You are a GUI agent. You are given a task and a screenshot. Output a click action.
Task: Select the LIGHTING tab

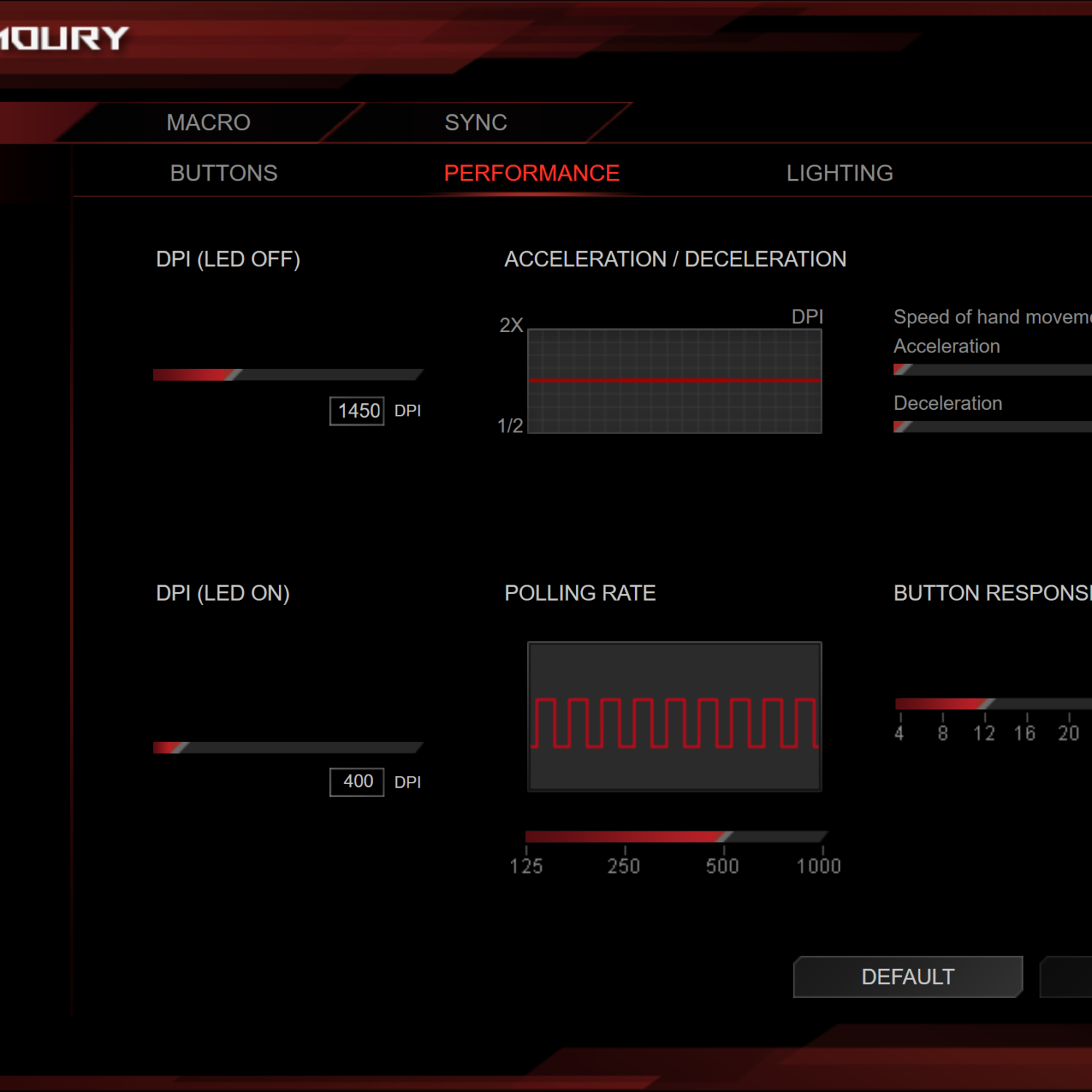coord(839,173)
